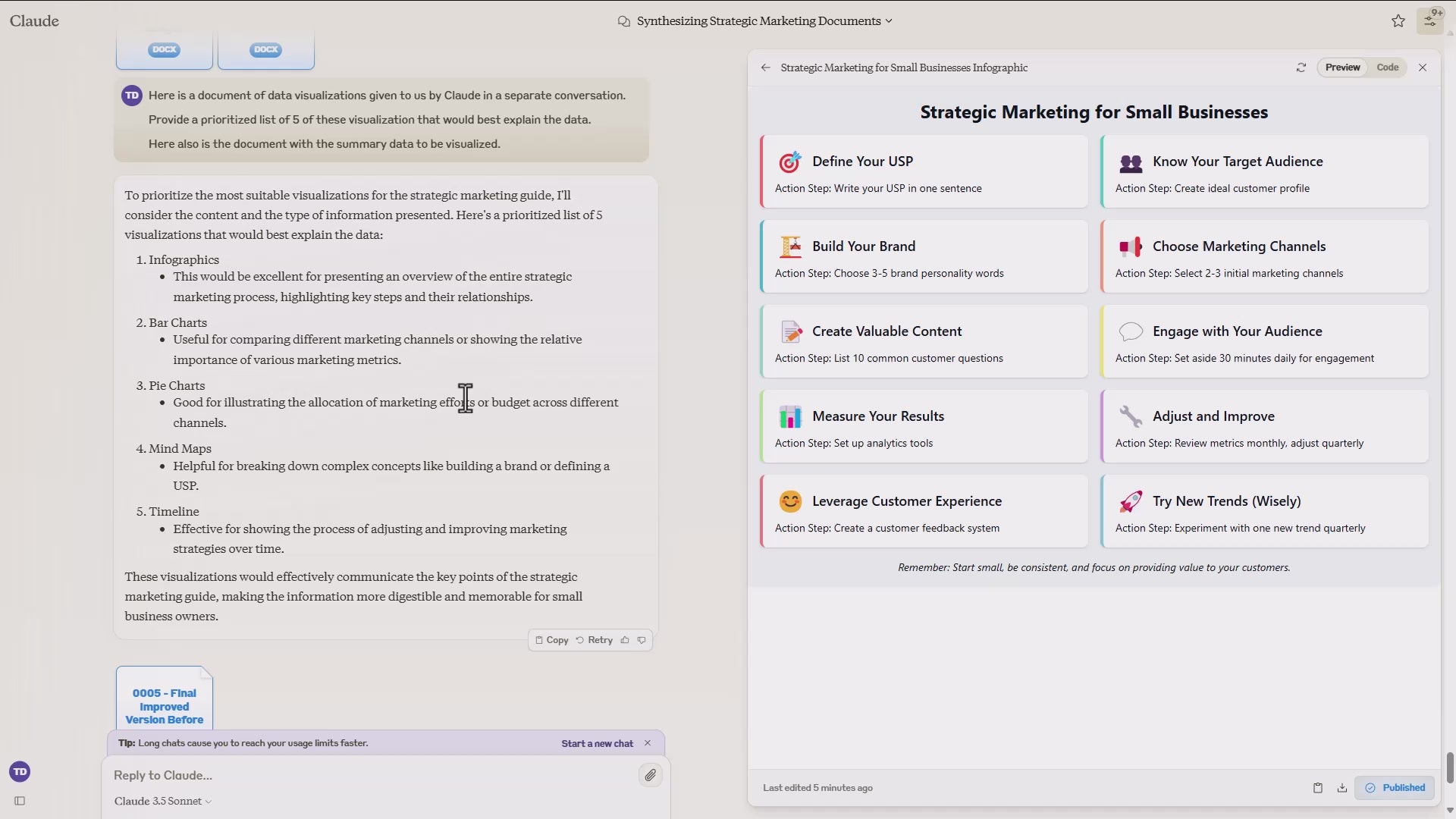Toggle the sidebar panel icon
Image resolution: width=1456 pixels, height=819 pixels.
pos(20,801)
